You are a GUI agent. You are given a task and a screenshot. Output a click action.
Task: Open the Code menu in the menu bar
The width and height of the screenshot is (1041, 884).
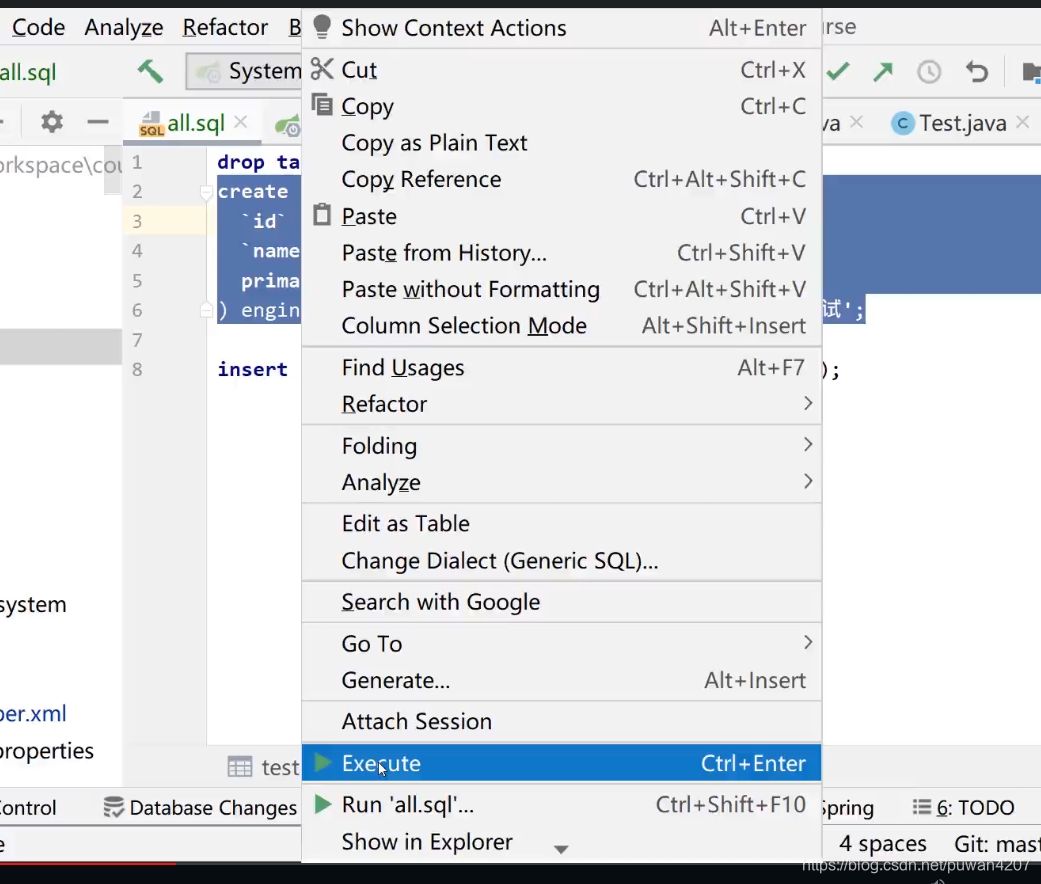[39, 27]
